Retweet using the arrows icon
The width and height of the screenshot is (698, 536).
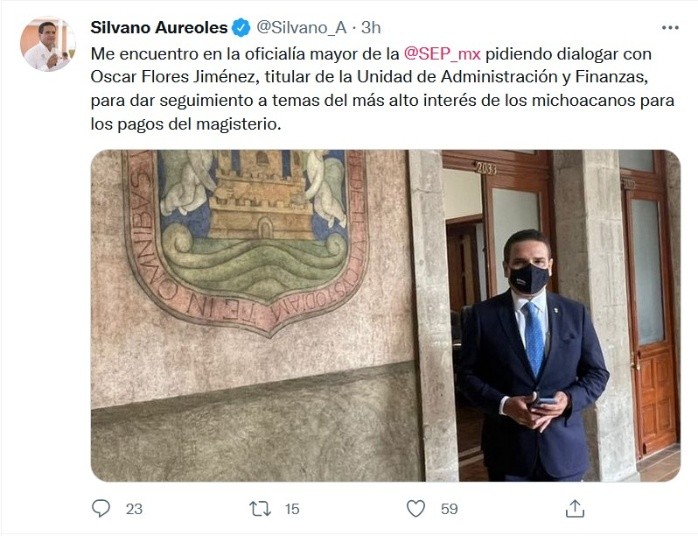[260, 508]
